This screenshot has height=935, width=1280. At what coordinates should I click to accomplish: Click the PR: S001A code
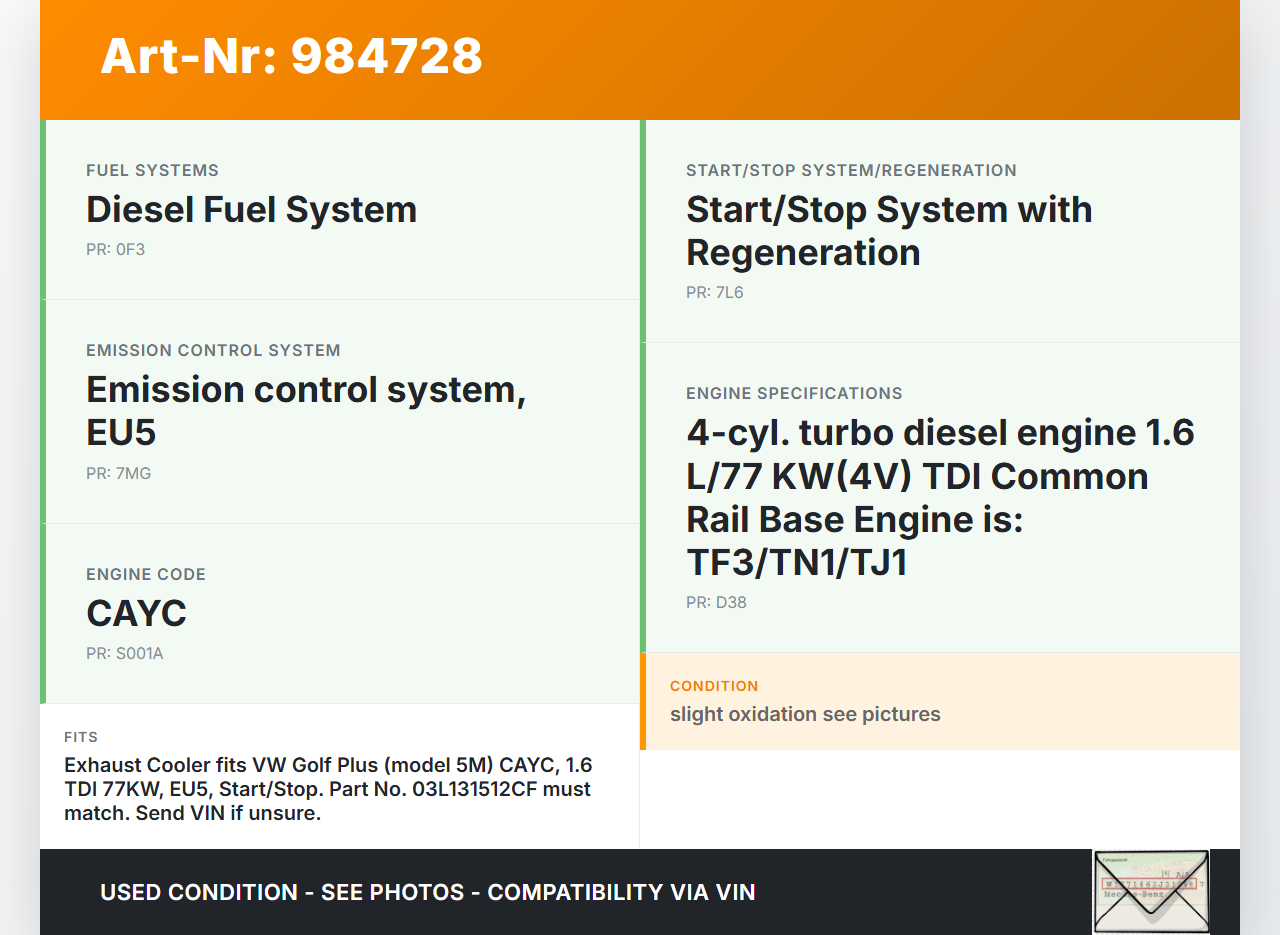(124, 653)
